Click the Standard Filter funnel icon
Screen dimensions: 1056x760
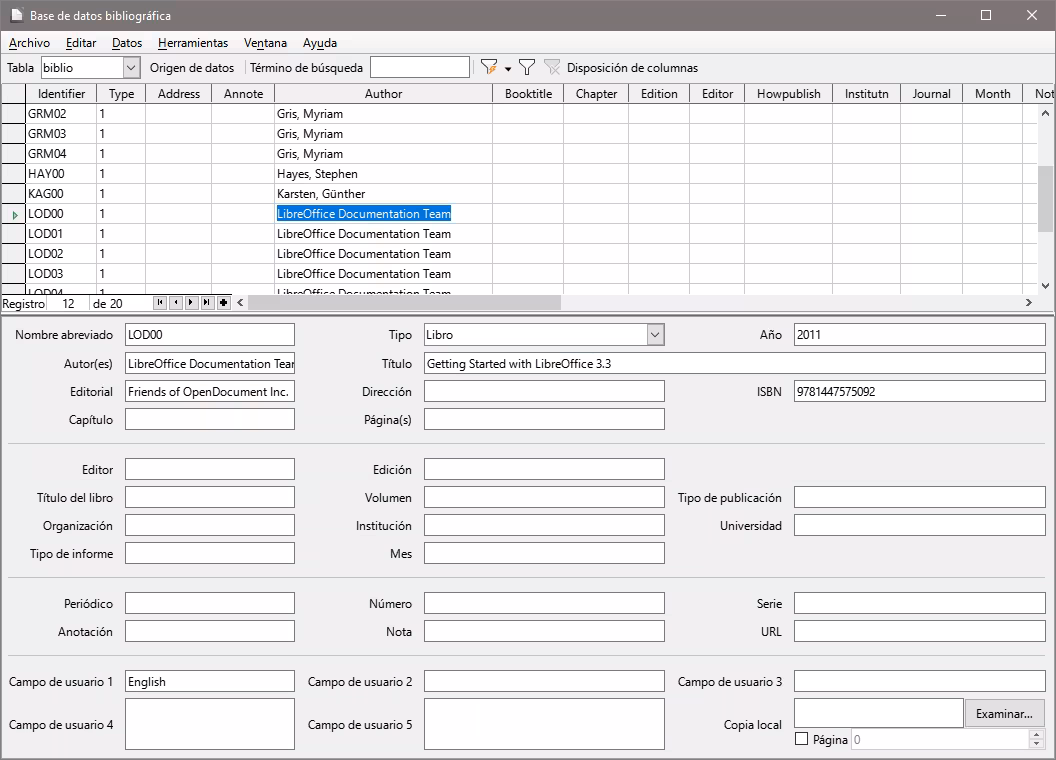(527, 68)
